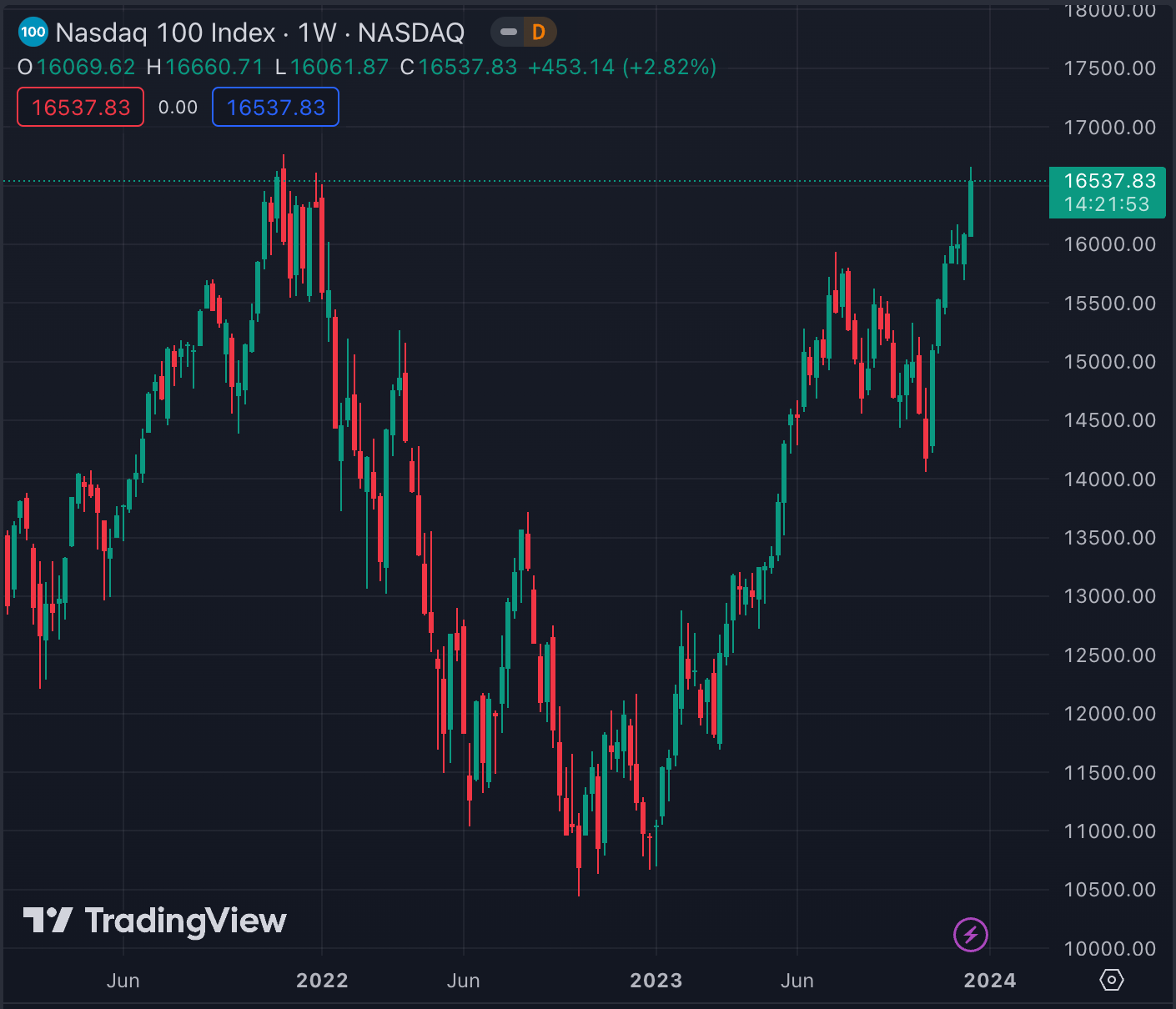Click the 2024 time axis label
This screenshot has height=1009, width=1176.
[x=990, y=981]
